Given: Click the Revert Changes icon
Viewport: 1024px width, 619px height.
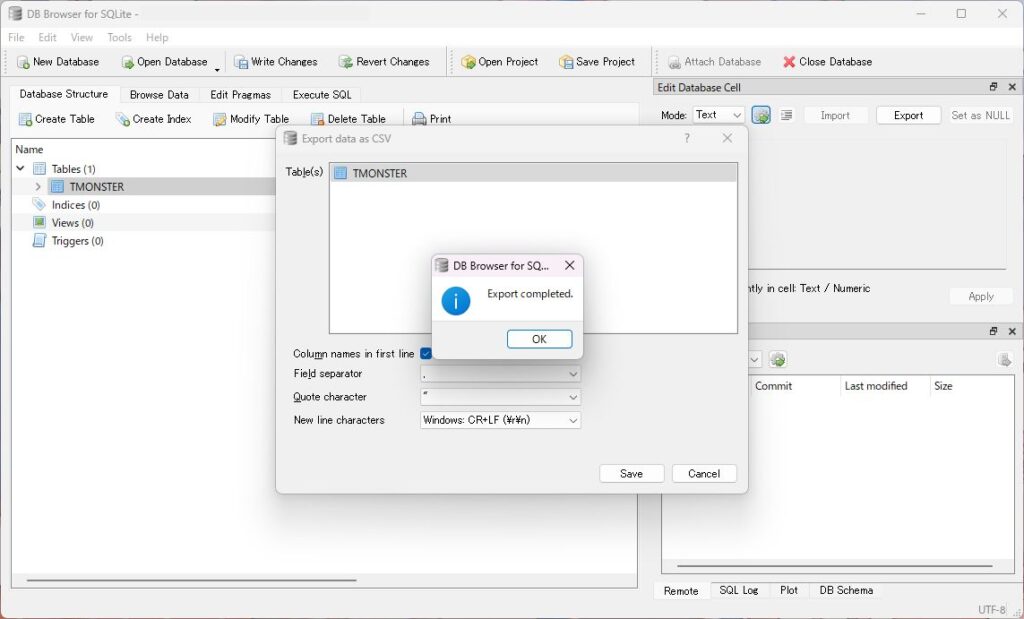Looking at the screenshot, I should [346, 62].
